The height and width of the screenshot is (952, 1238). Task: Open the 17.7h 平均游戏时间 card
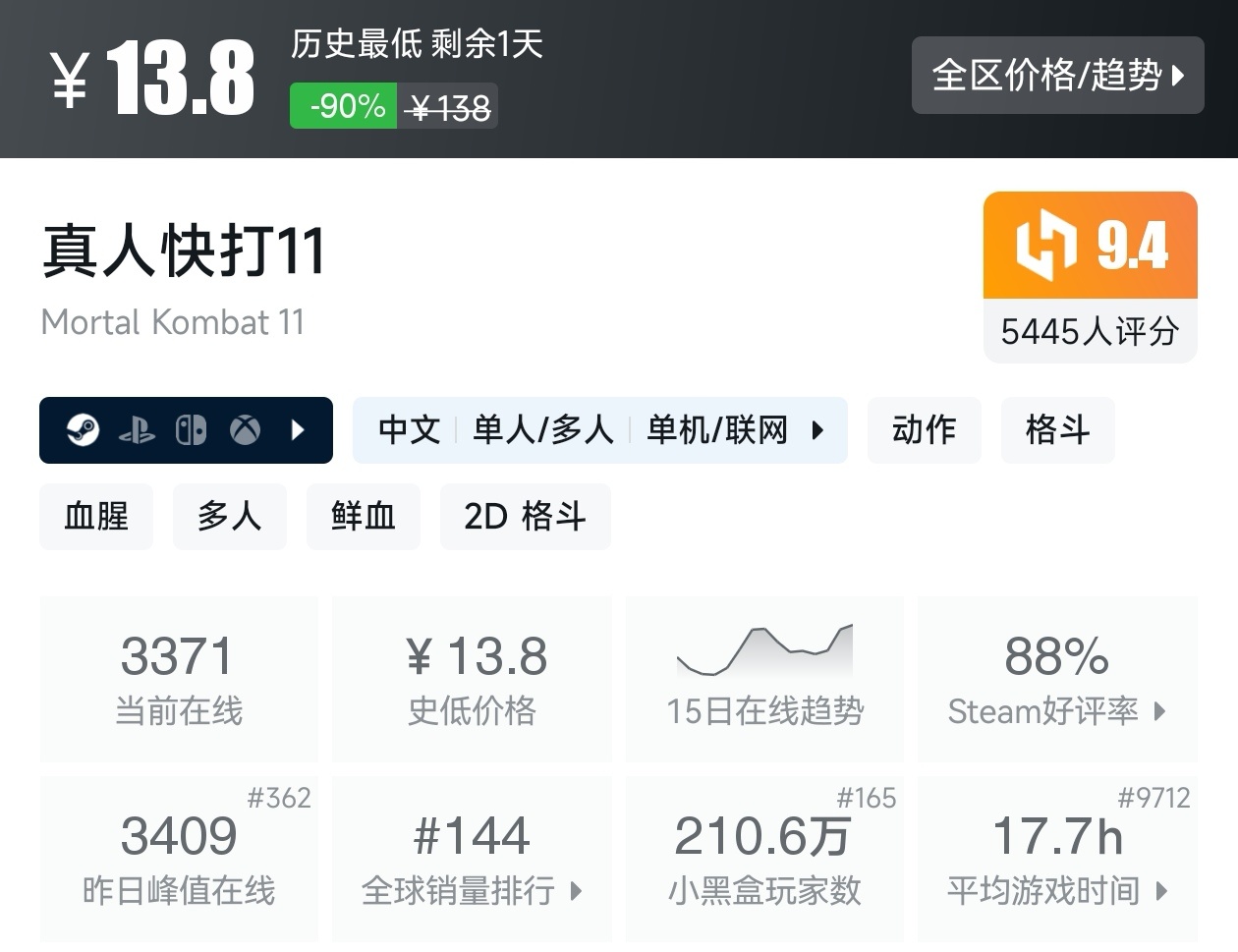[x=1057, y=860]
